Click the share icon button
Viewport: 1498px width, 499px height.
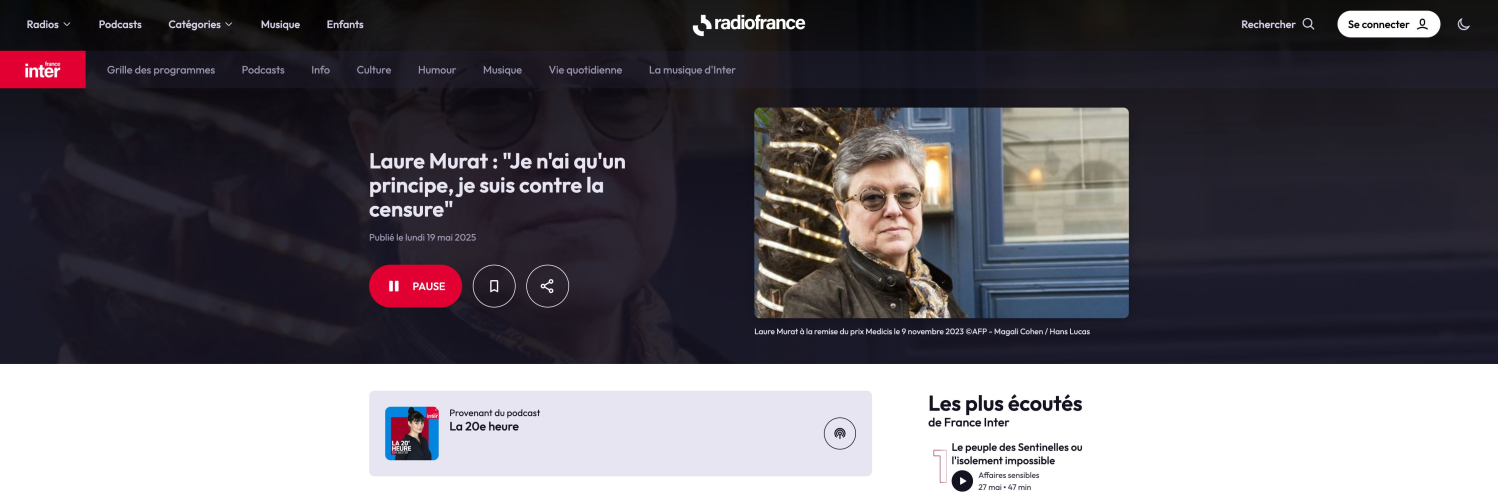pos(547,286)
